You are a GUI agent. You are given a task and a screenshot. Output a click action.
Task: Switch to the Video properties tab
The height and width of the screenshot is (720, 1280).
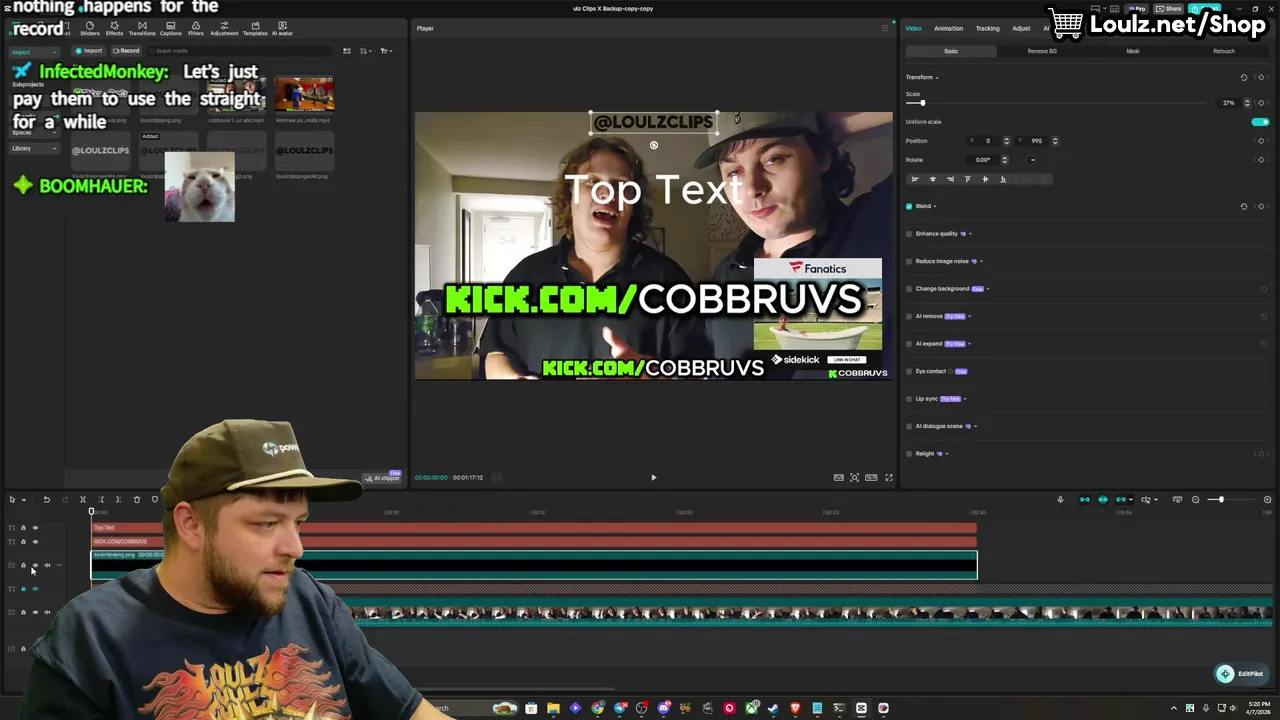click(914, 28)
